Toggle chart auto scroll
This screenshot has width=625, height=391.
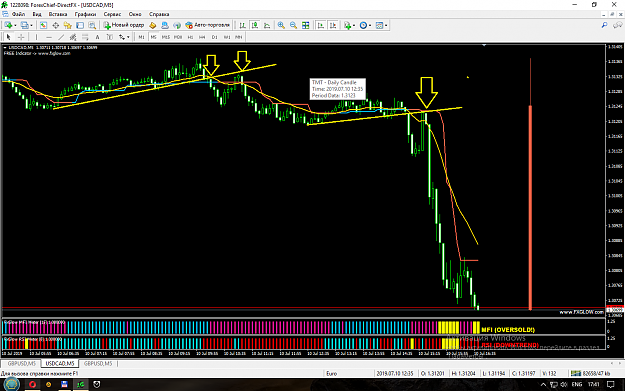click(320, 26)
